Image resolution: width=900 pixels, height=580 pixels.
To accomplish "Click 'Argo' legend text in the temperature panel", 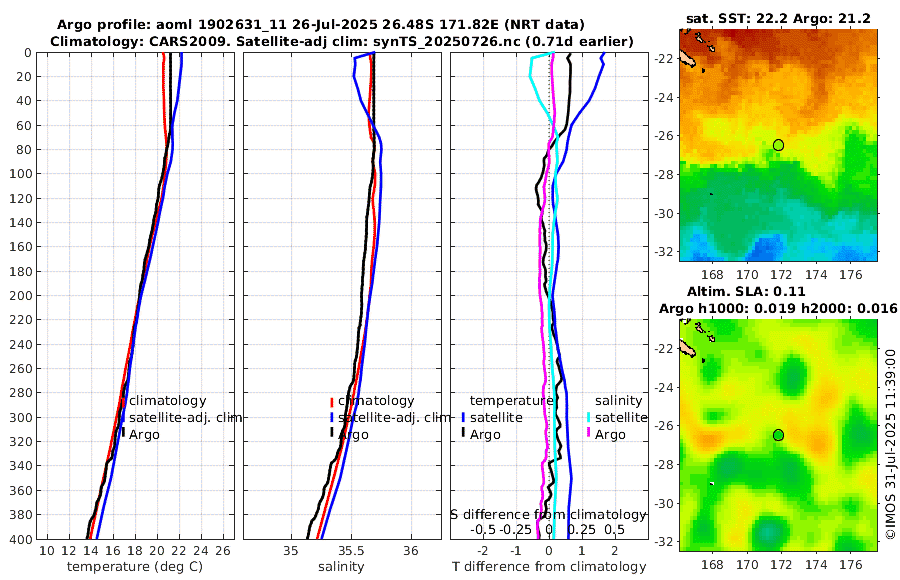I will pyautogui.click(x=144, y=435).
